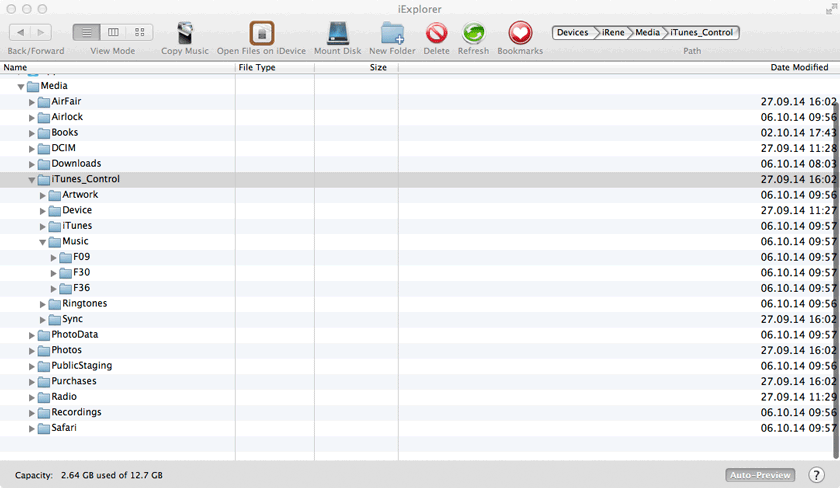Expand the DCIM folder
Image resolution: width=840 pixels, height=488 pixels.
tap(32, 148)
